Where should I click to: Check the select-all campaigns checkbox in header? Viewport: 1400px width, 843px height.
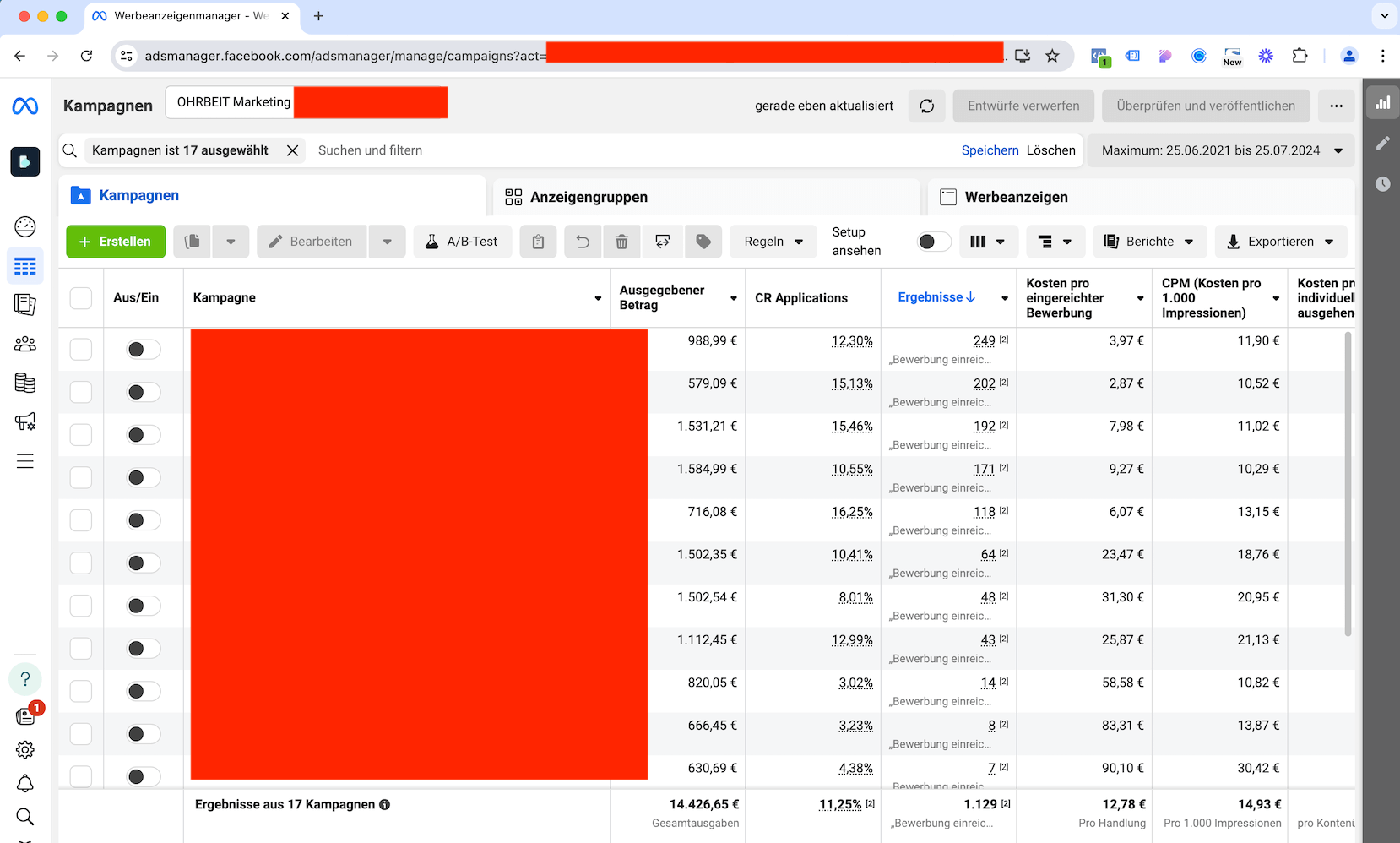[x=81, y=298]
